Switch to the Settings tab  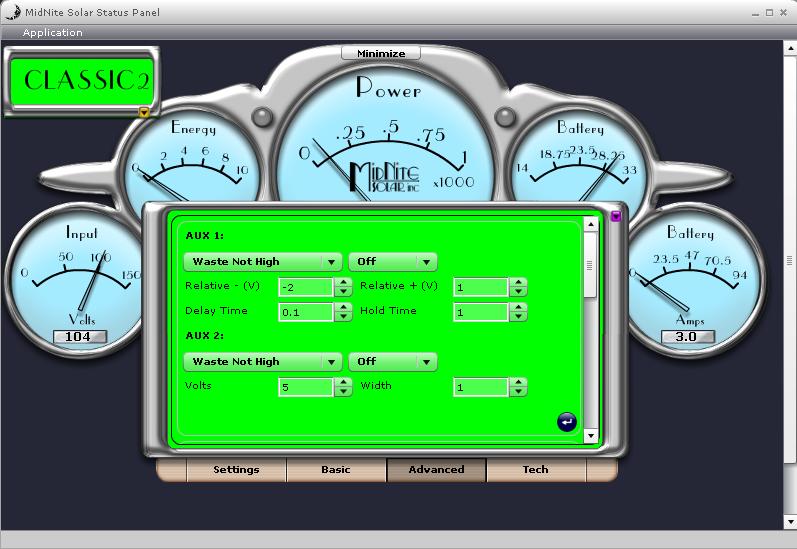(x=236, y=470)
